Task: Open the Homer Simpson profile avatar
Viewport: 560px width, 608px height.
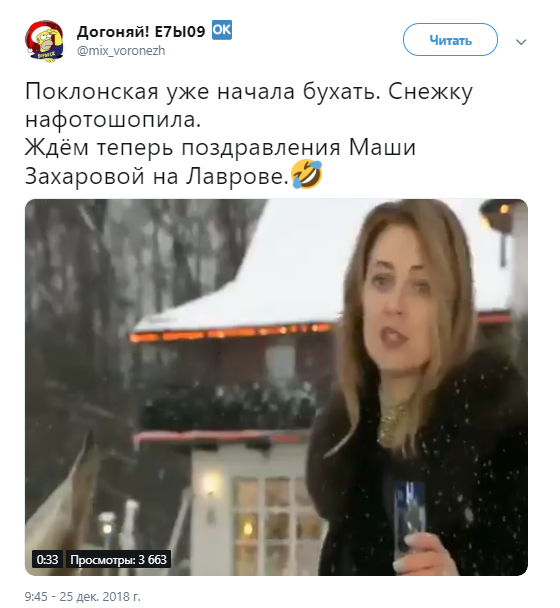Action: click(45, 41)
